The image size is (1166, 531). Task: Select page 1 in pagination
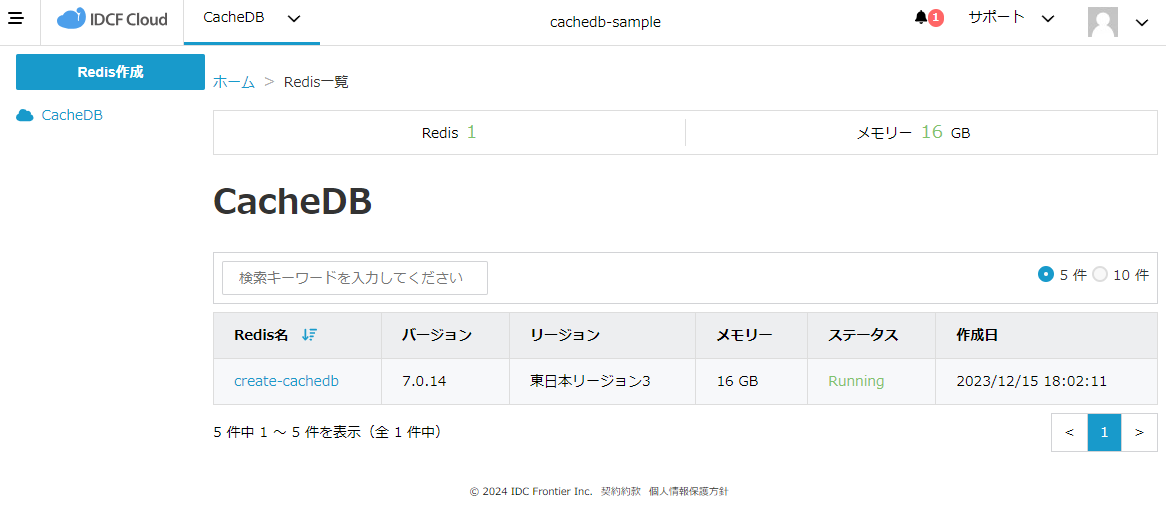pyautogui.click(x=1104, y=432)
